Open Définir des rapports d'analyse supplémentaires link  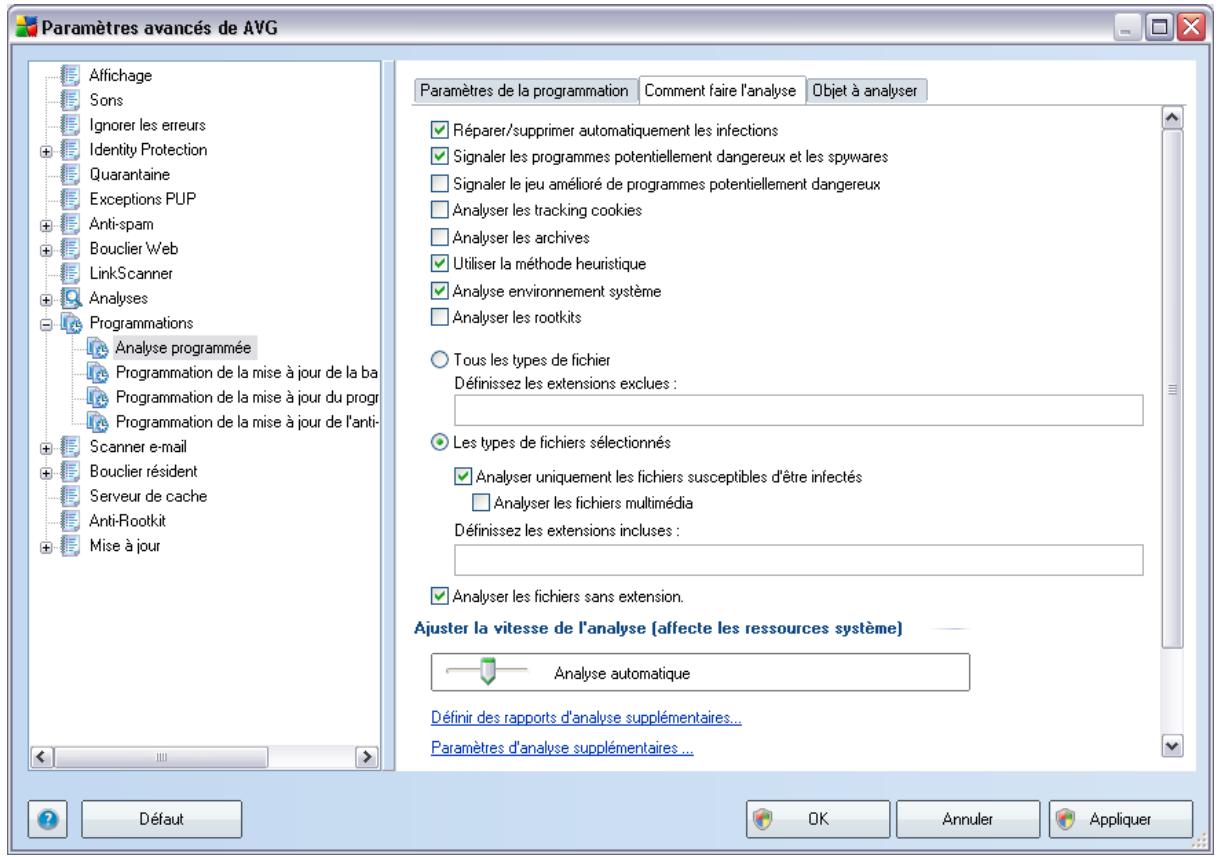(586, 718)
